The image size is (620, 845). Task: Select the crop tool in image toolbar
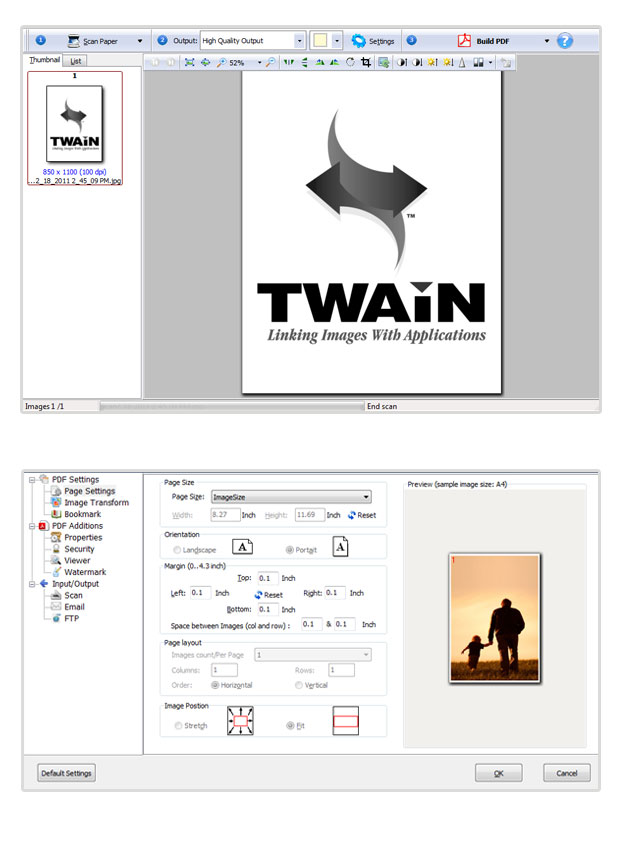[x=366, y=62]
